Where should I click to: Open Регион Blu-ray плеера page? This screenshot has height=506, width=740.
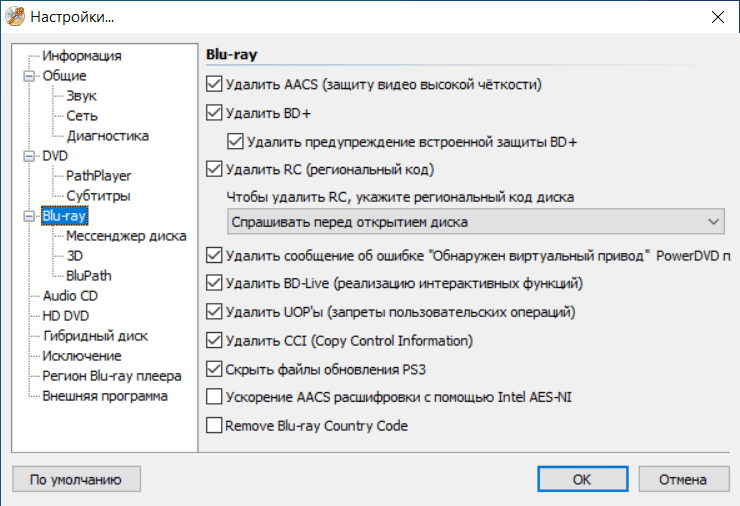pos(112,376)
